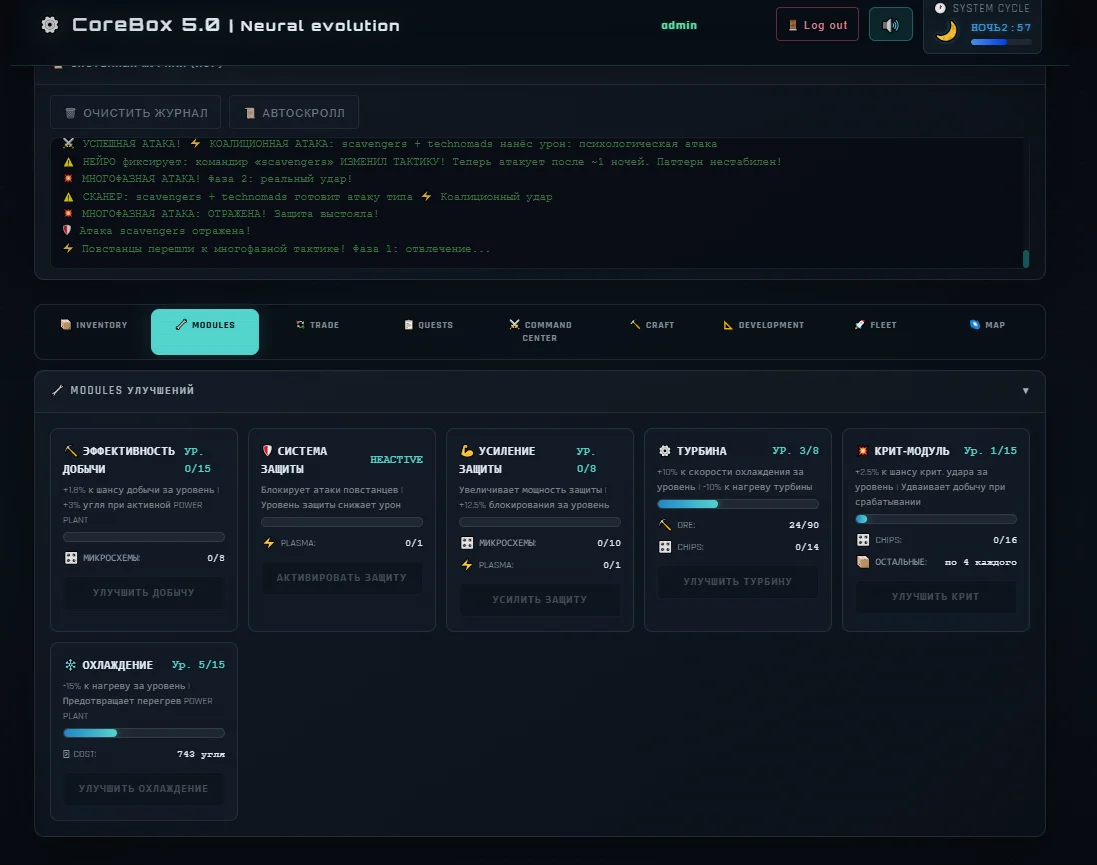Click the shield icon on Система защиты
This screenshot has width=1097, height=865.
pos(267,451)
